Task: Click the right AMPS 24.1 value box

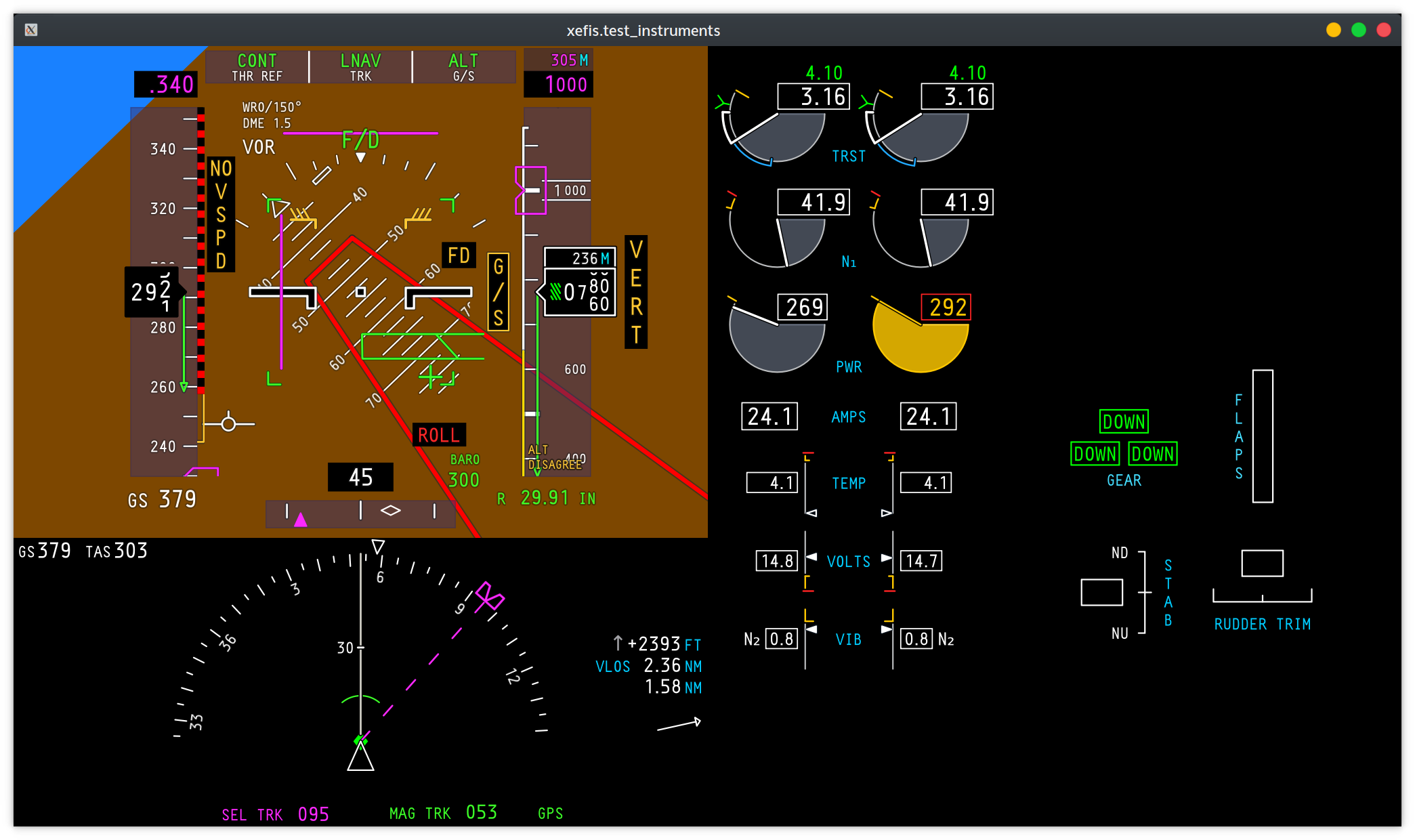Action: point(928,416)
